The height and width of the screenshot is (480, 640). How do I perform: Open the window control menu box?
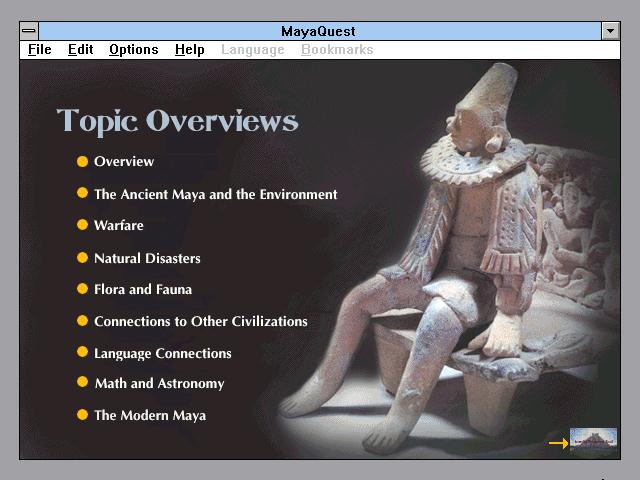coord(29,31)
